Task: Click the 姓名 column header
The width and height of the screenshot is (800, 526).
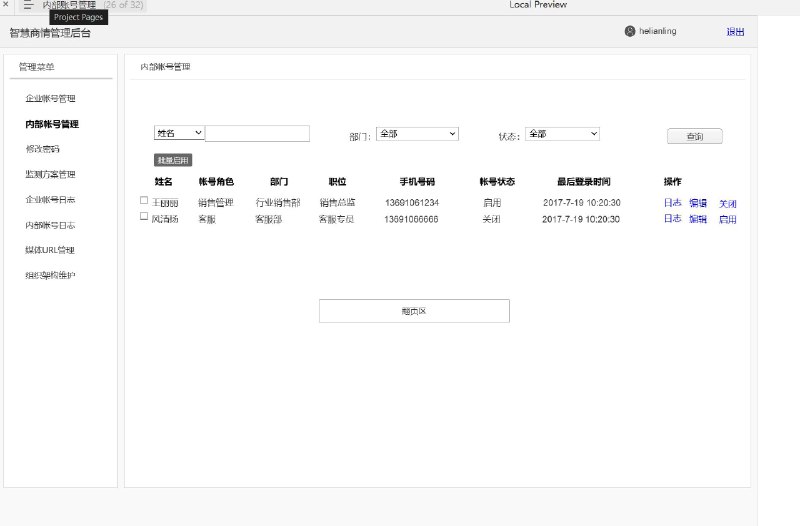Action: 163,182
